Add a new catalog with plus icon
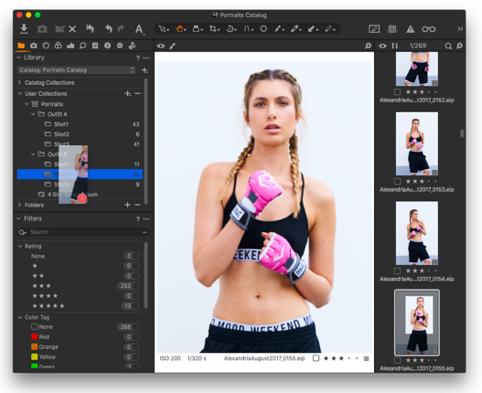The height and width of the screenshot is (393, 482). [145, 70]
